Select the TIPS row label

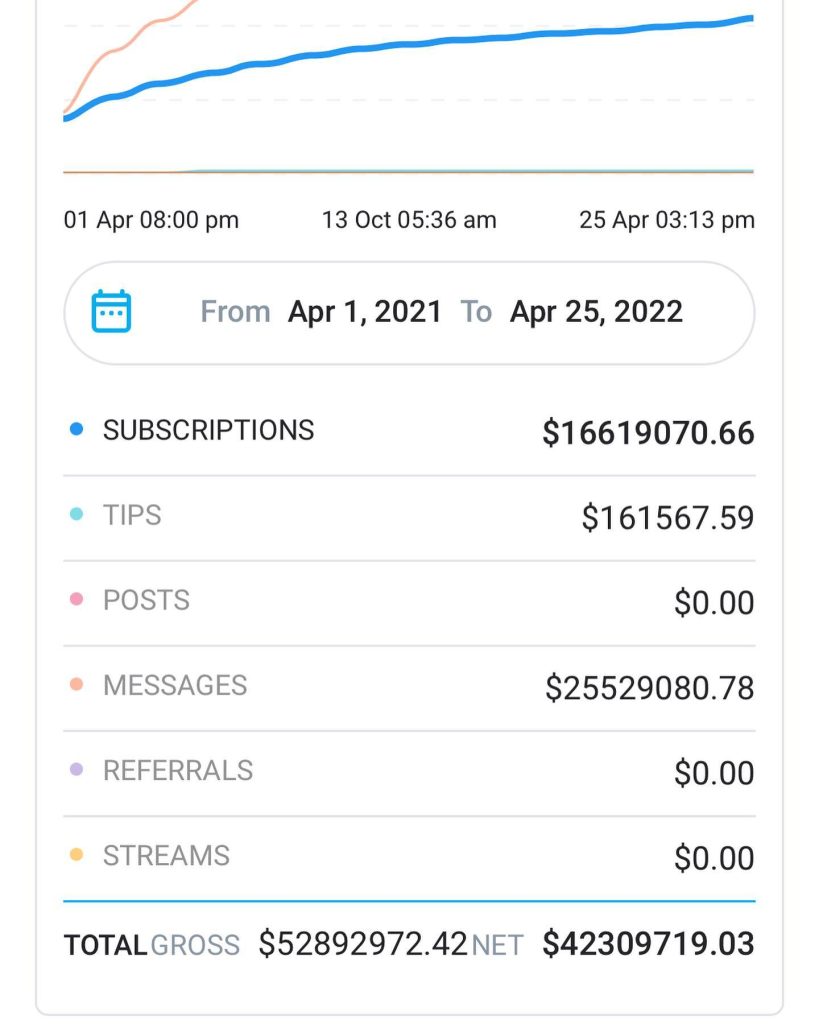click(x=132, y=515)
